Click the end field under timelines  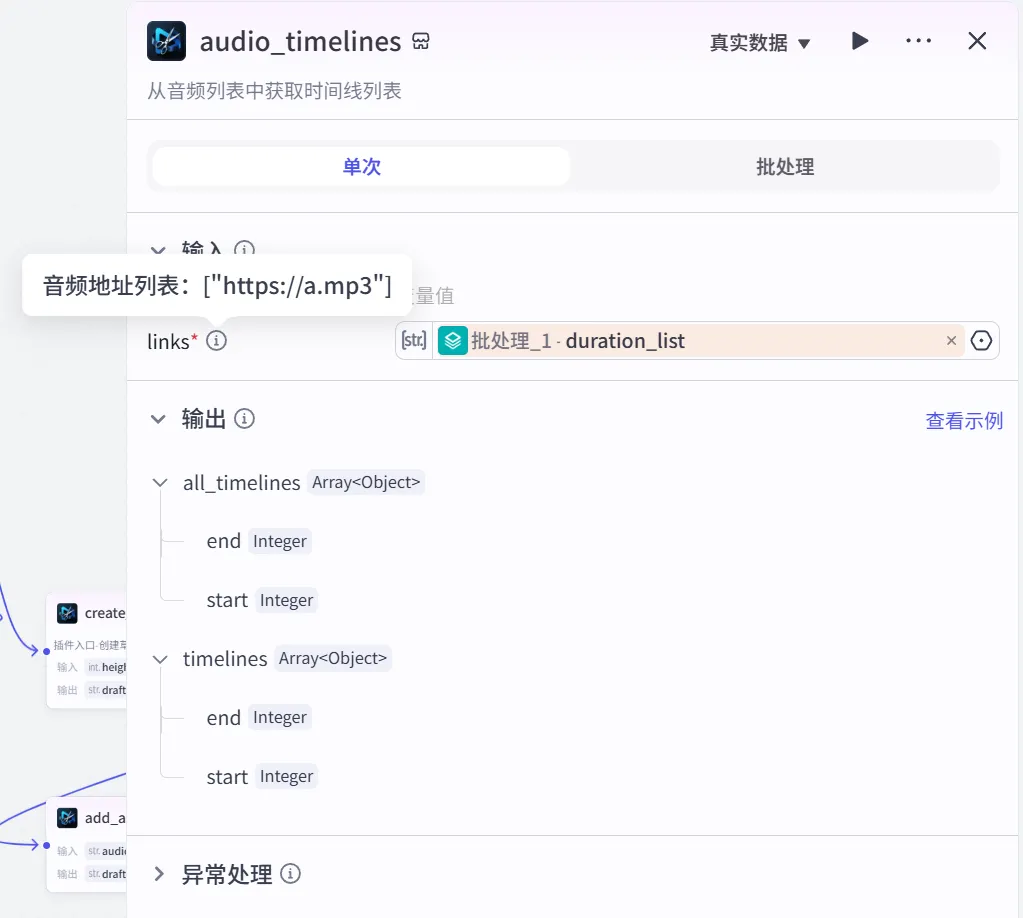(x=224, y=718)
